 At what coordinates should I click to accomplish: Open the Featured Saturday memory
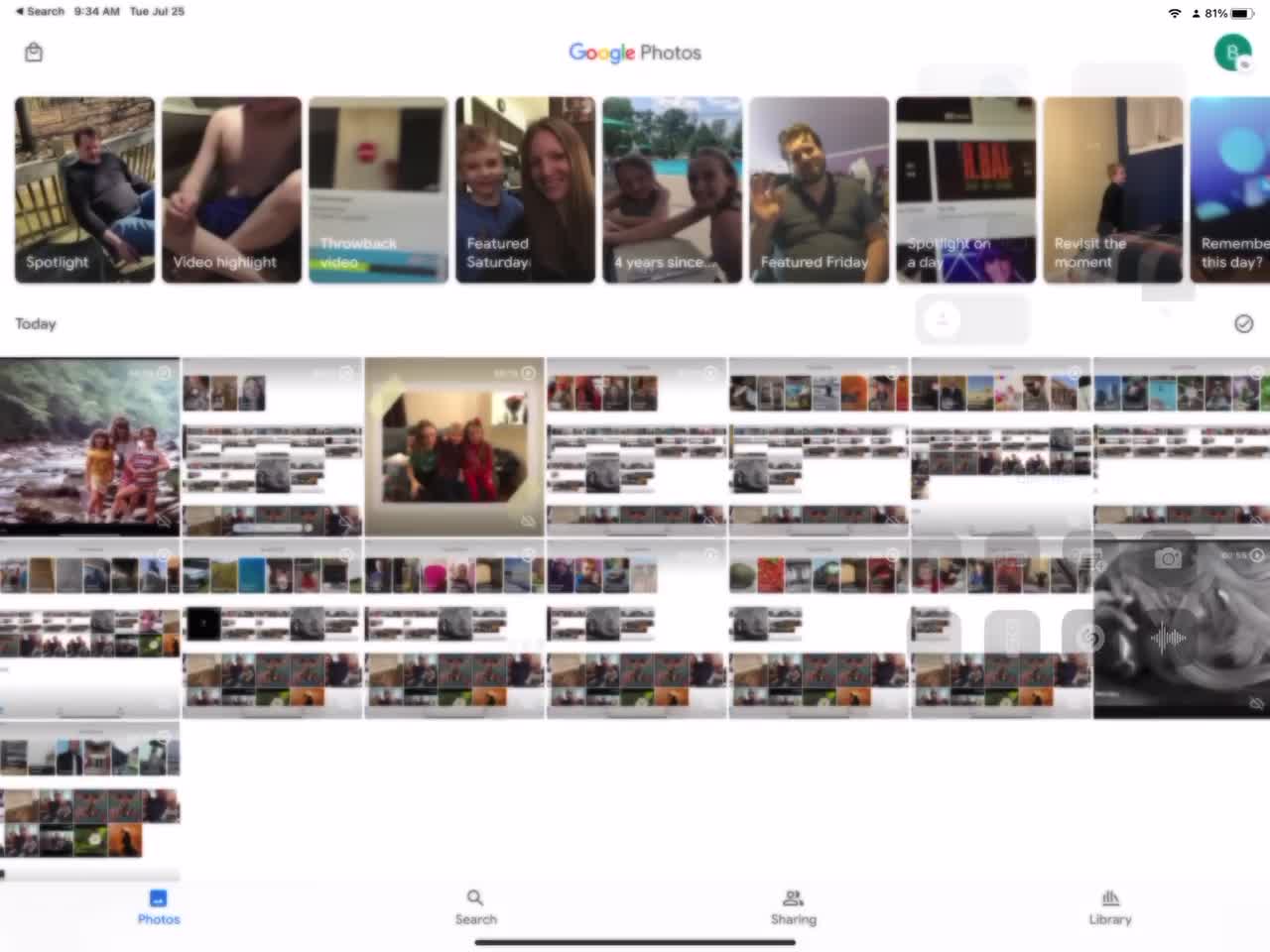(x=525, y=189)
